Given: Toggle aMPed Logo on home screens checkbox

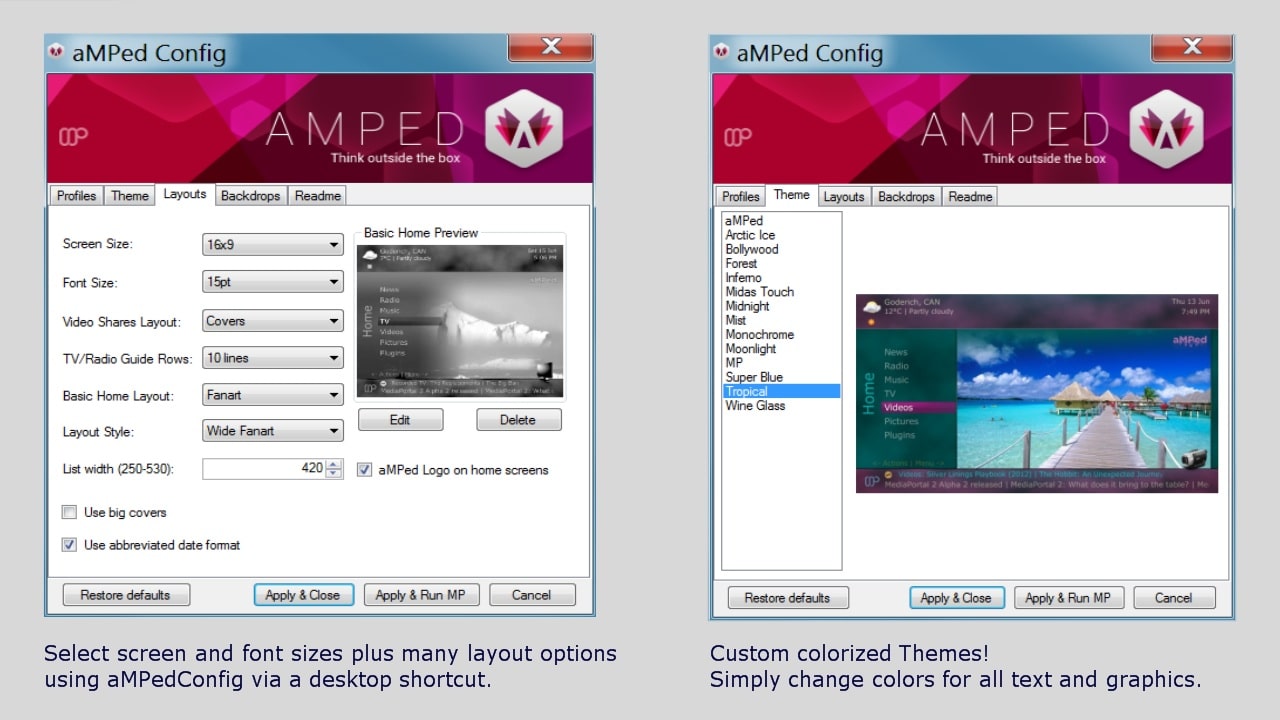Looking at the screenshot, I should pos(364,470).
